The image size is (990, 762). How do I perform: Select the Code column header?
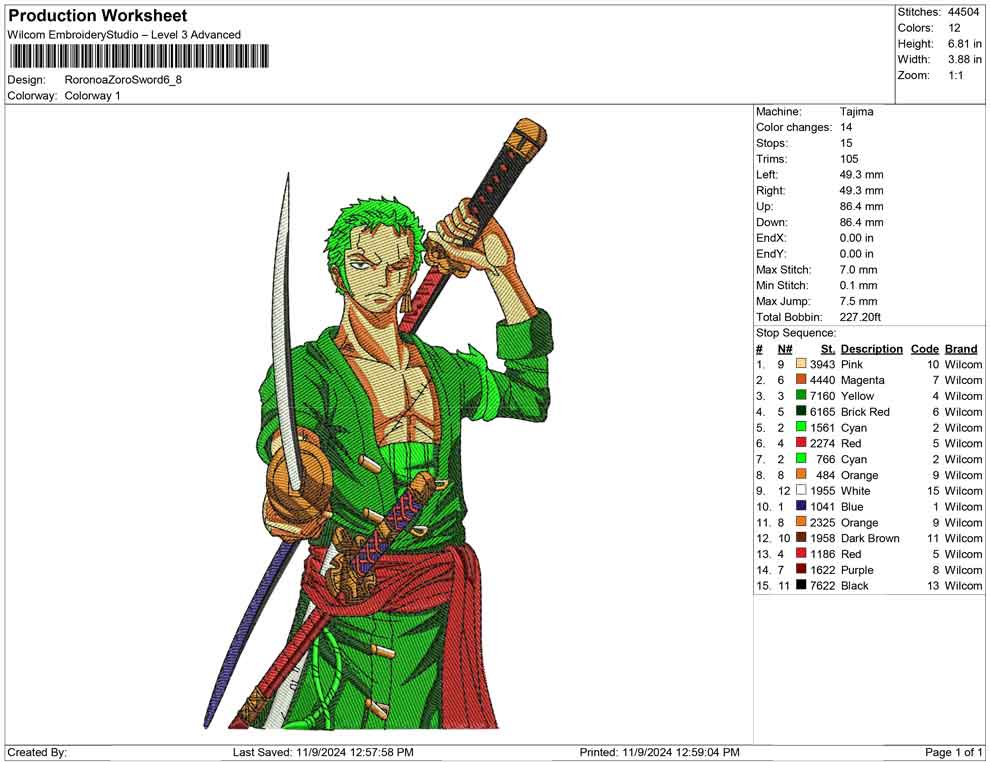[x=924, y=349]
